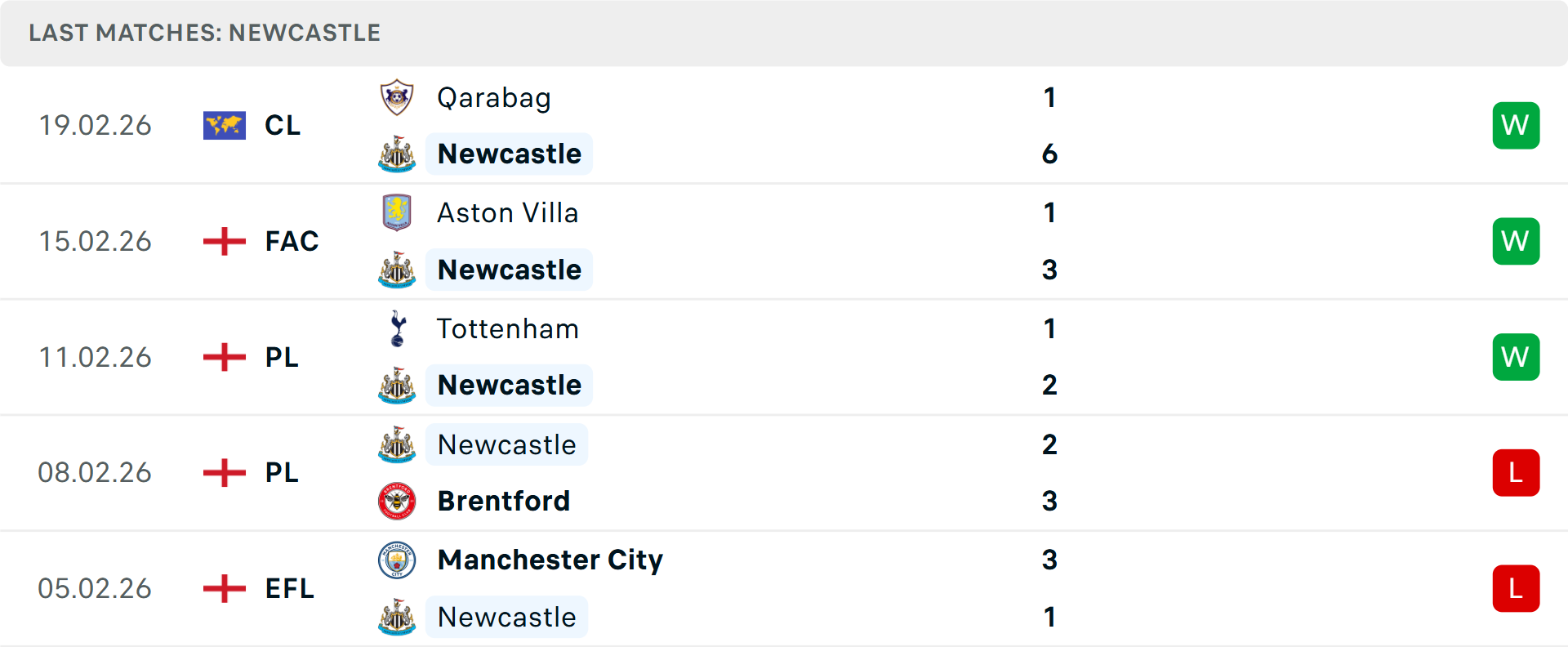
Task: Click the LAST MATCHES: NEWCASTLE header
Action: tap(204, 33)
